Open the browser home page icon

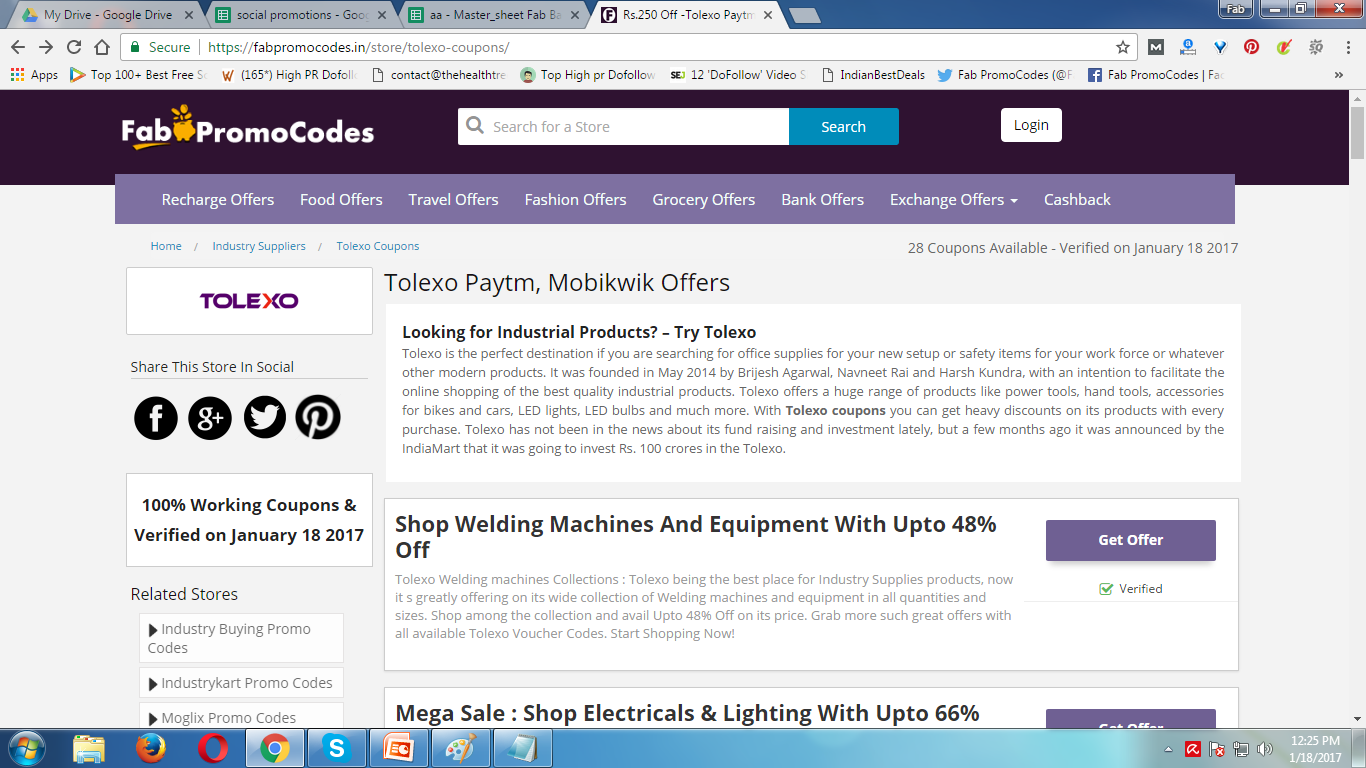click(102, 47)
